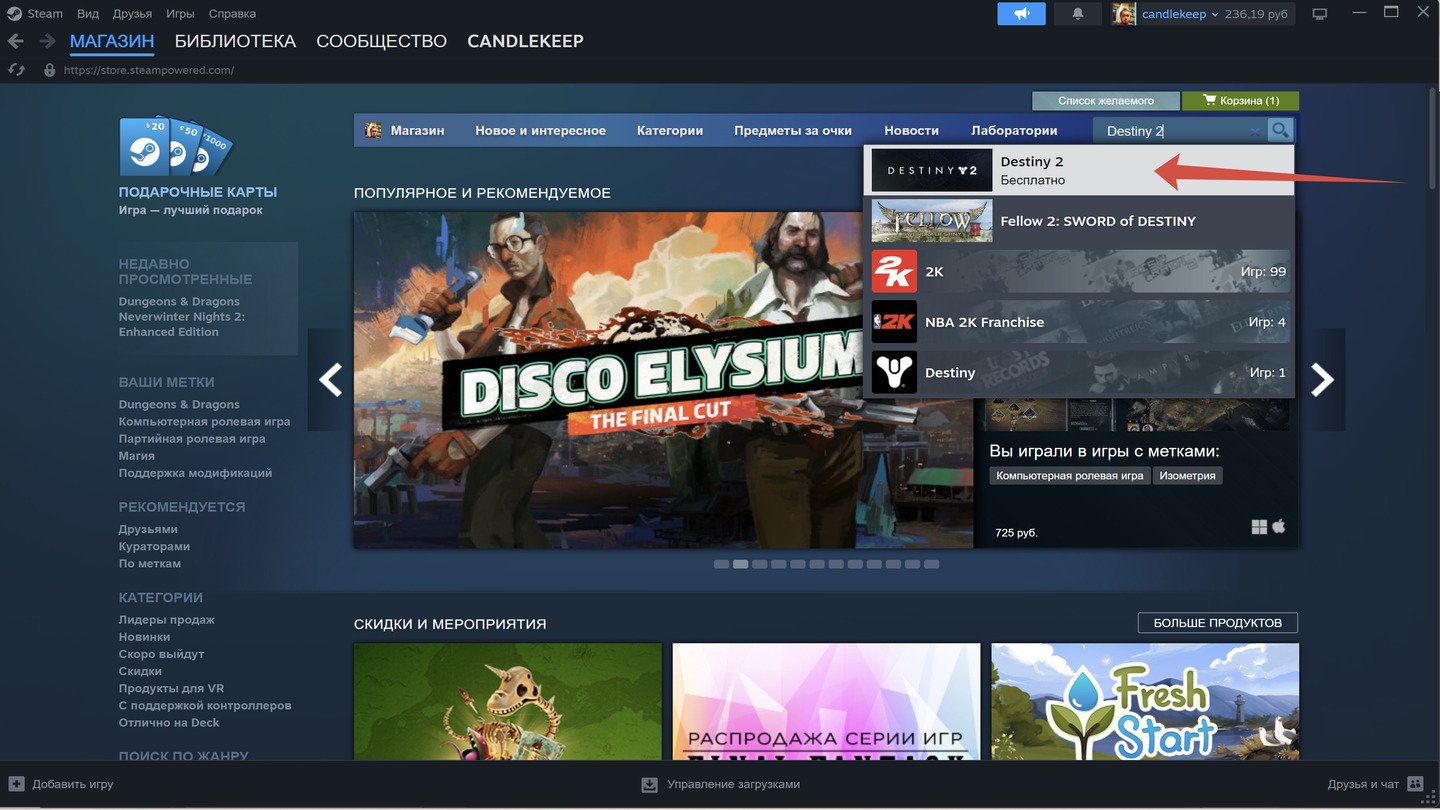Viewport: 1440px width, 810px height.
Task: Open Кураторами recommendations link
Action: pos(154,546)
